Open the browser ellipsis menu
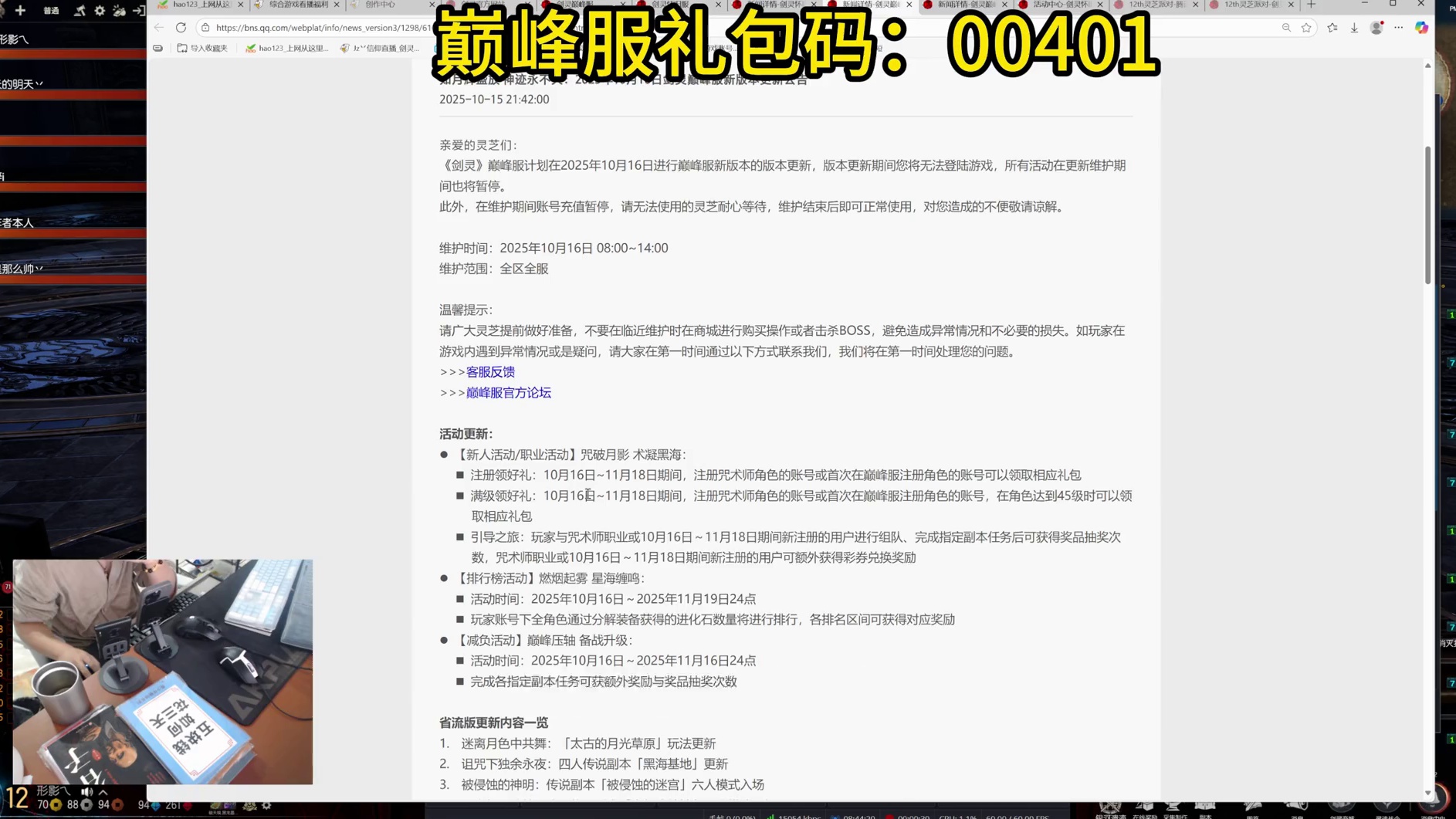 pos(1398,28)
